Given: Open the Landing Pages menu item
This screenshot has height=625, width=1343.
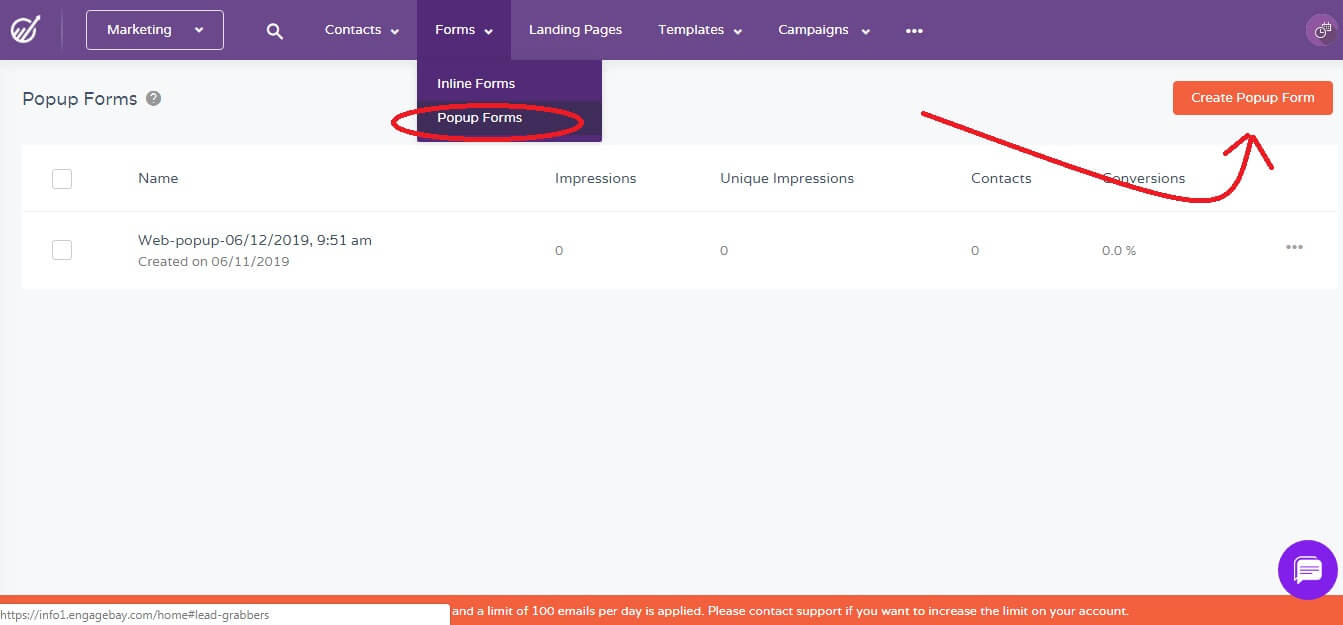Looking at the screenshot, I should pyautogui.click(x=576, y=30).
